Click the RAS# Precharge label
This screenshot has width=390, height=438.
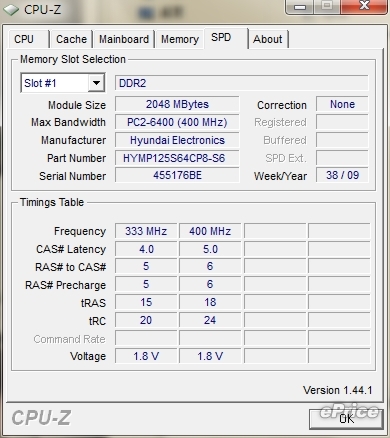65,285
